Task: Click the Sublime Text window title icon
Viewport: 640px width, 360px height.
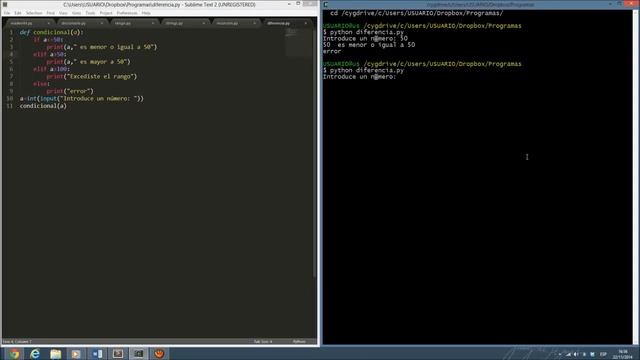Action: 5,4
